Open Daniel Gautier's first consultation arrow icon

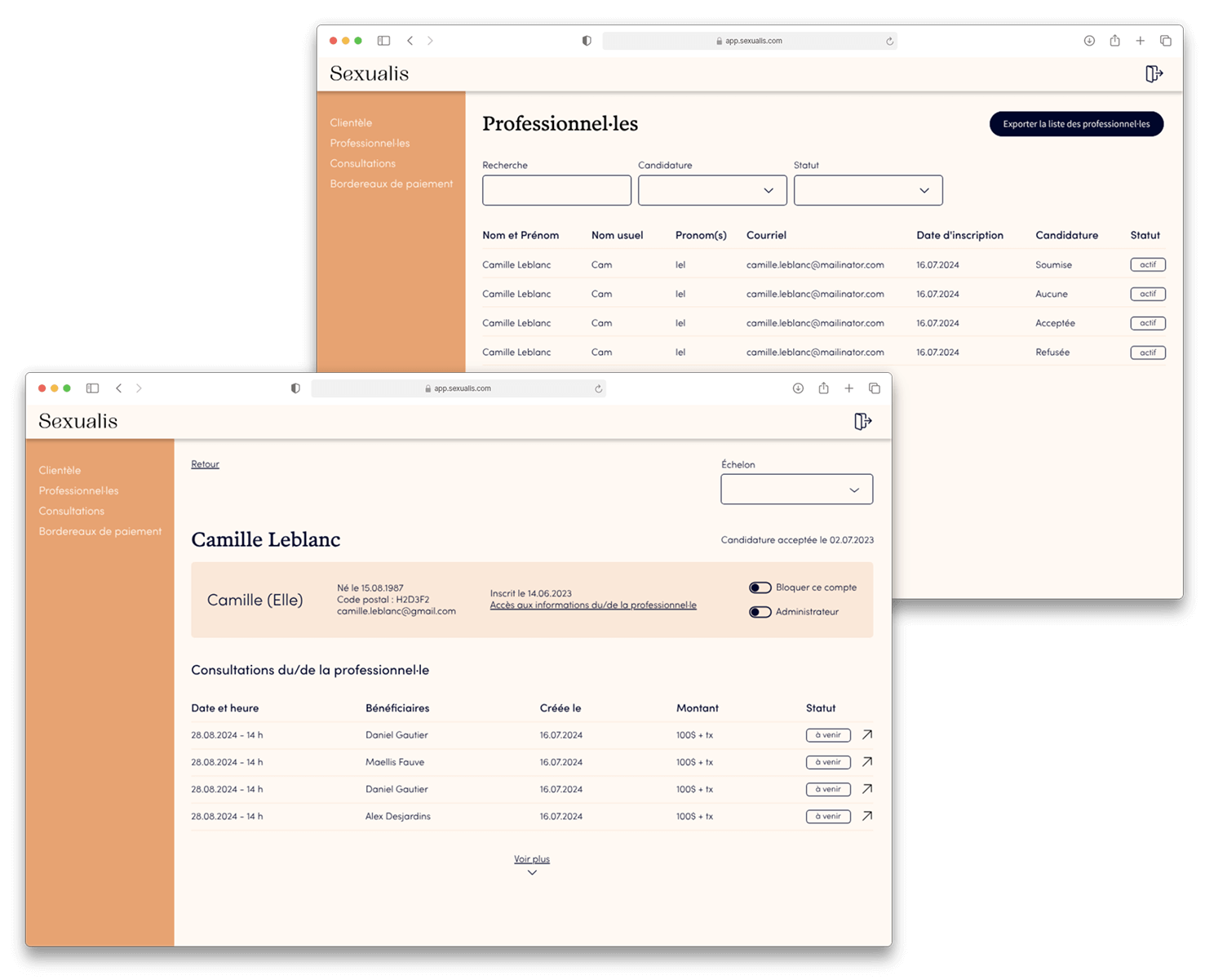[867, 735]
